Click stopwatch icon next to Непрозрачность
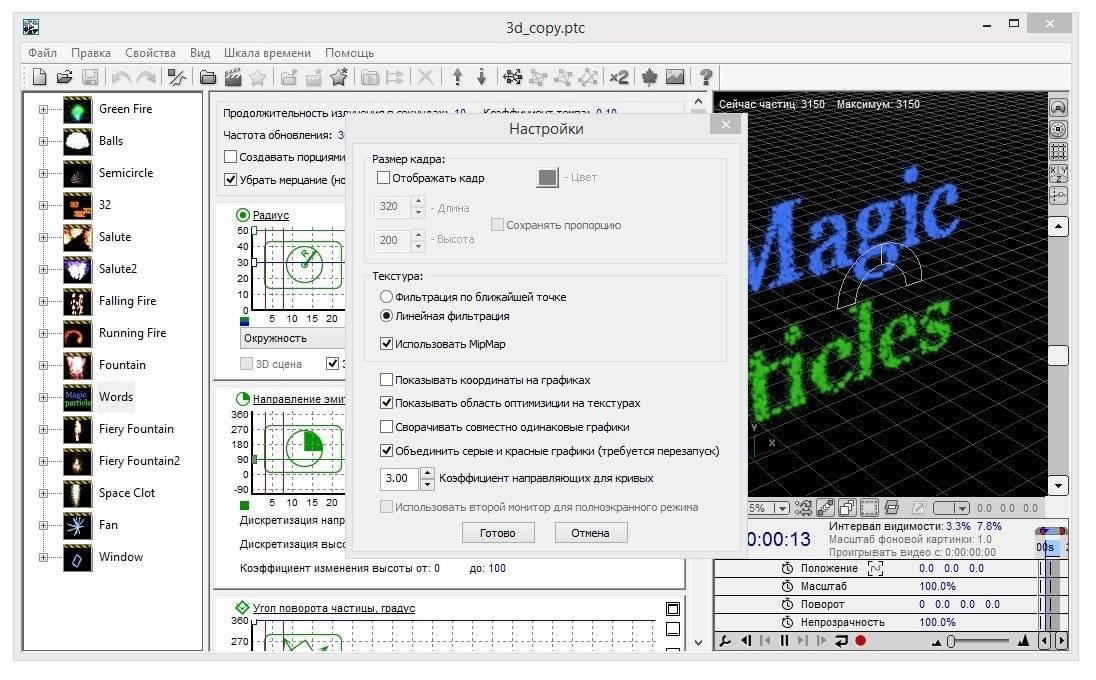This screenshot has width=1096, height=680. click(788, 622)
